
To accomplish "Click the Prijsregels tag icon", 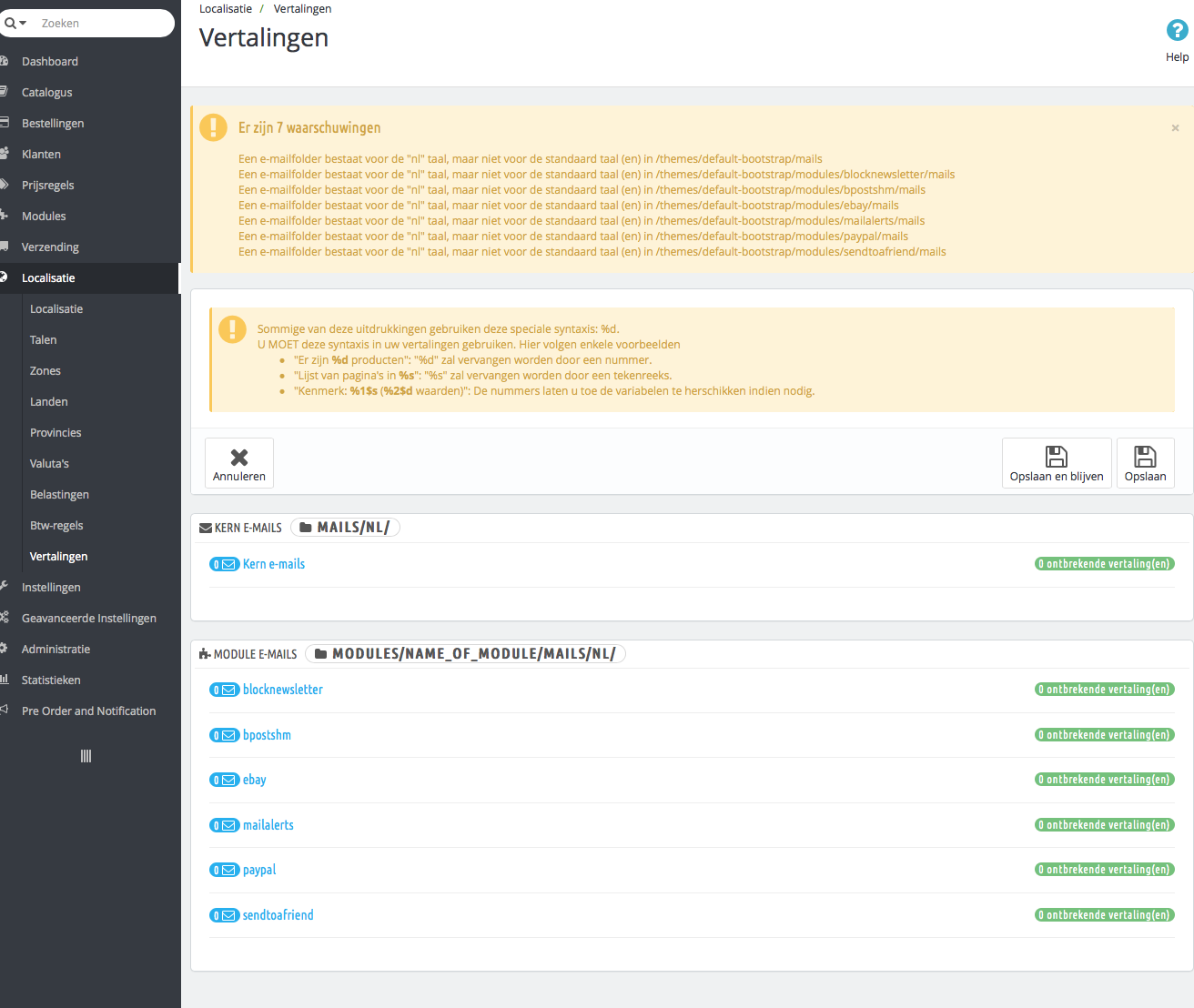I will (x=4, y=185).
